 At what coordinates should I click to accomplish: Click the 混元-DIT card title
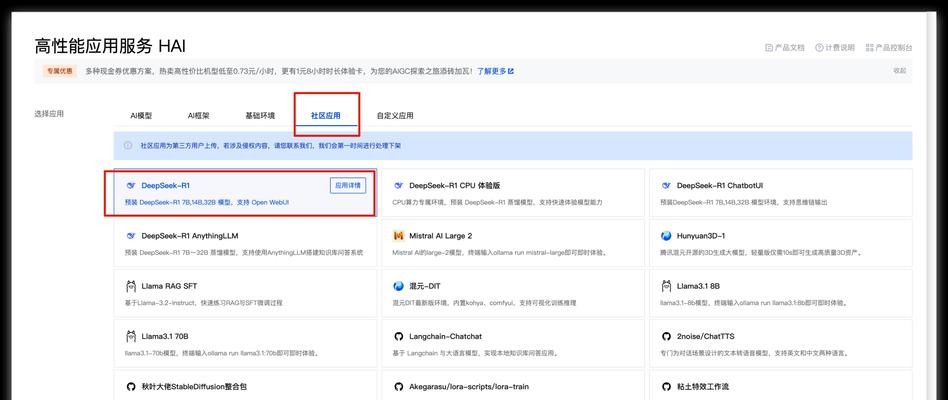click(x=425, y=286)
